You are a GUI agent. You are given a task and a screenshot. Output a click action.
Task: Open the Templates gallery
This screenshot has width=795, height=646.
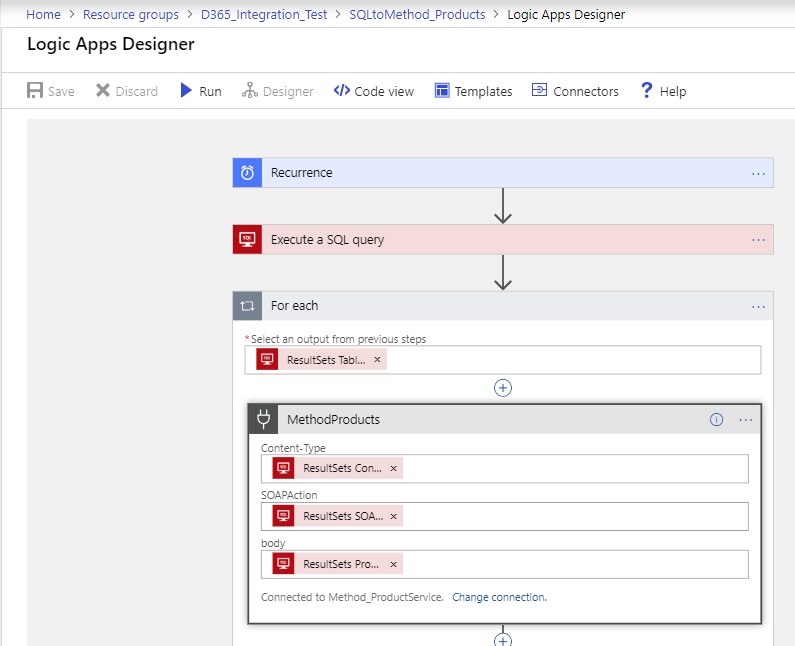point(473,91)
